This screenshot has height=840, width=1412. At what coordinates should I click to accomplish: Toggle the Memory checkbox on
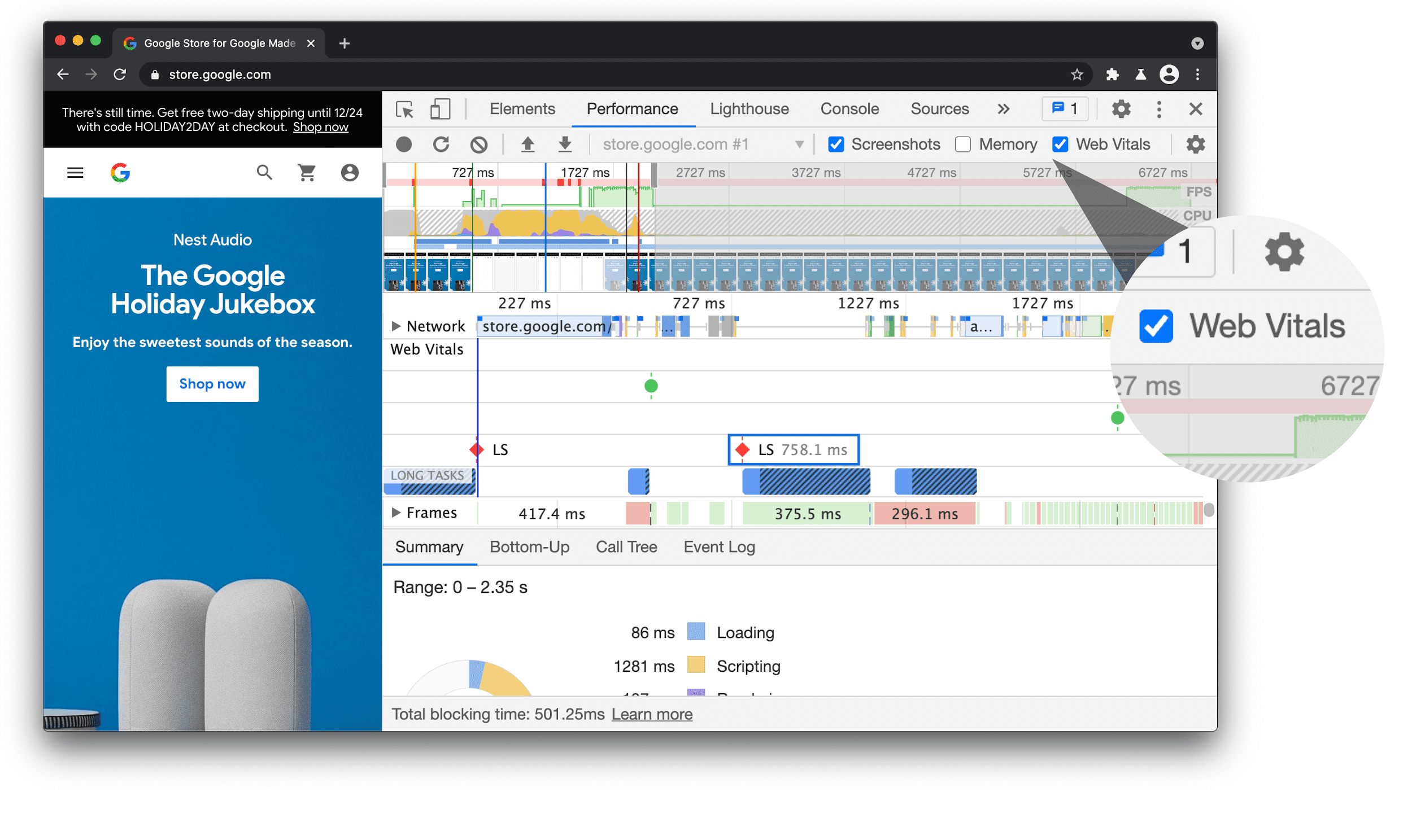coord(962,143)
